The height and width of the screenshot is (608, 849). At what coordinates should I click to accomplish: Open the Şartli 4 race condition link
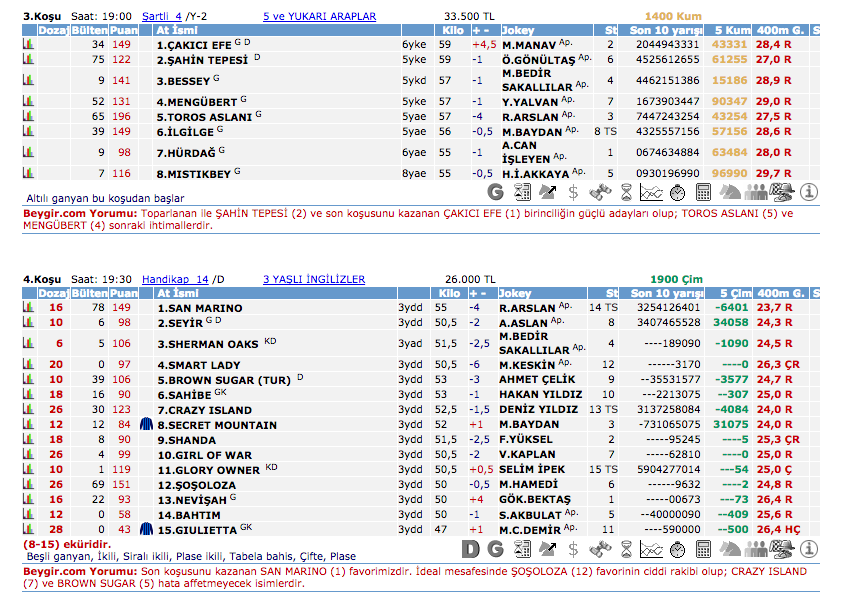pos(162,17)
